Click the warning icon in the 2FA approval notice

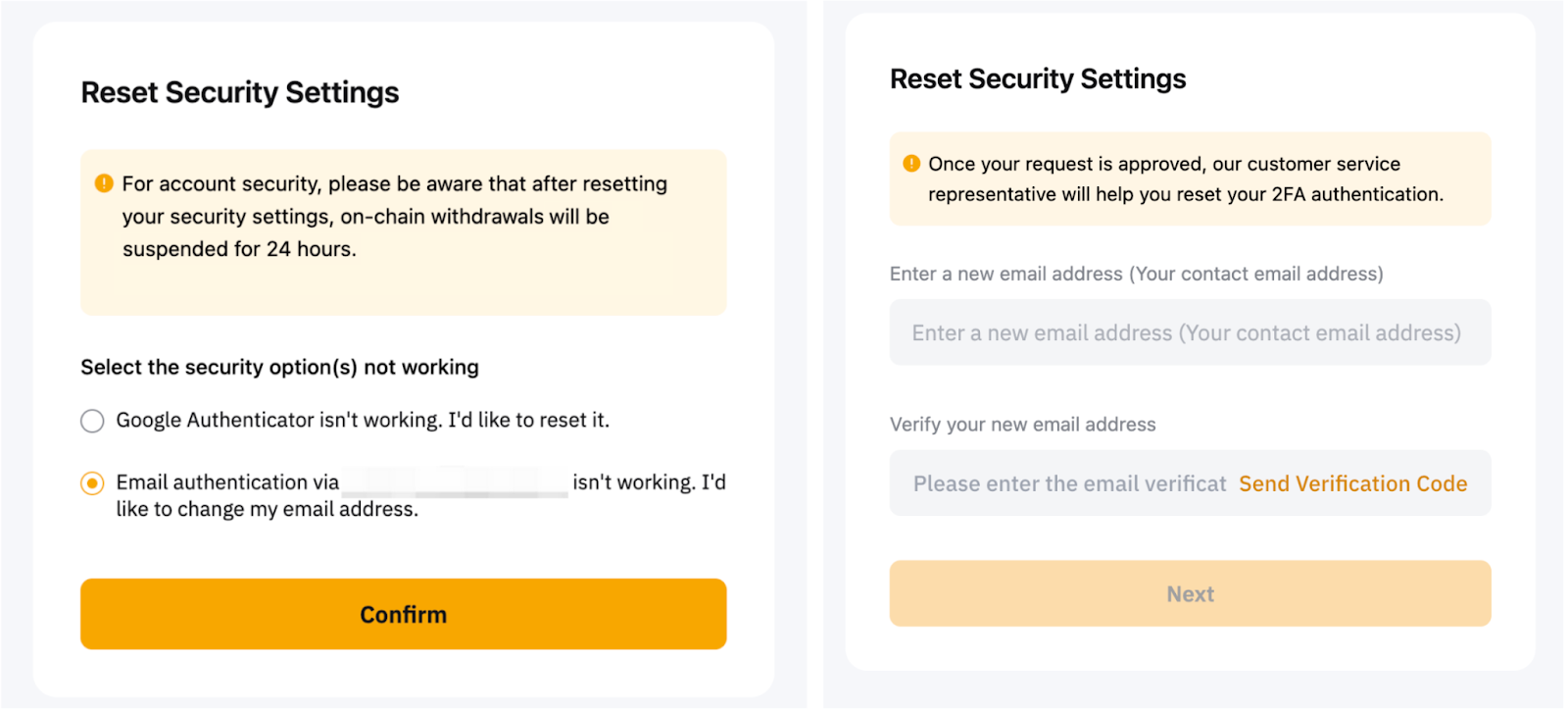point(911,163)
